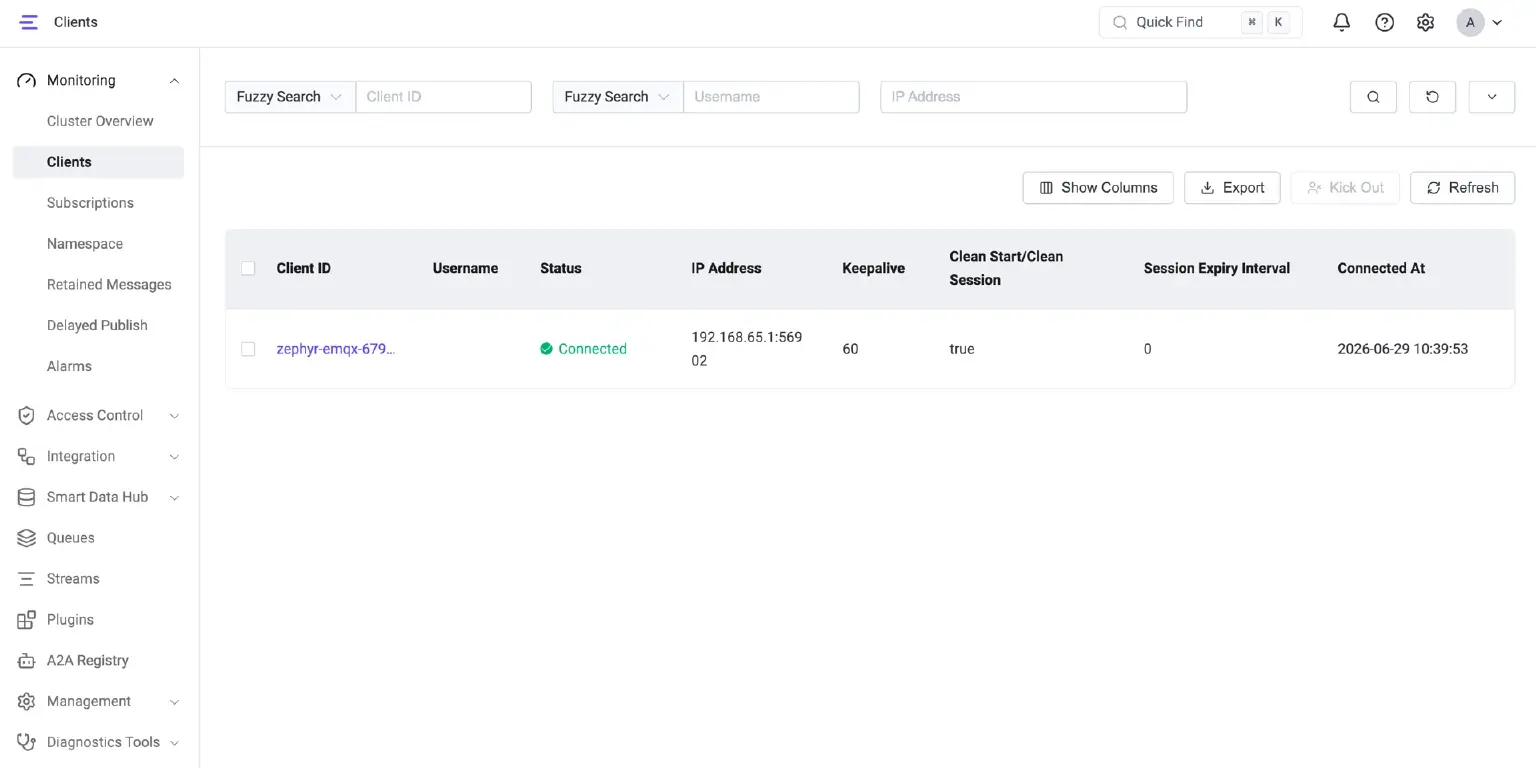
Task: Click the help question mark icon
Action: (x=1384, y=22)
